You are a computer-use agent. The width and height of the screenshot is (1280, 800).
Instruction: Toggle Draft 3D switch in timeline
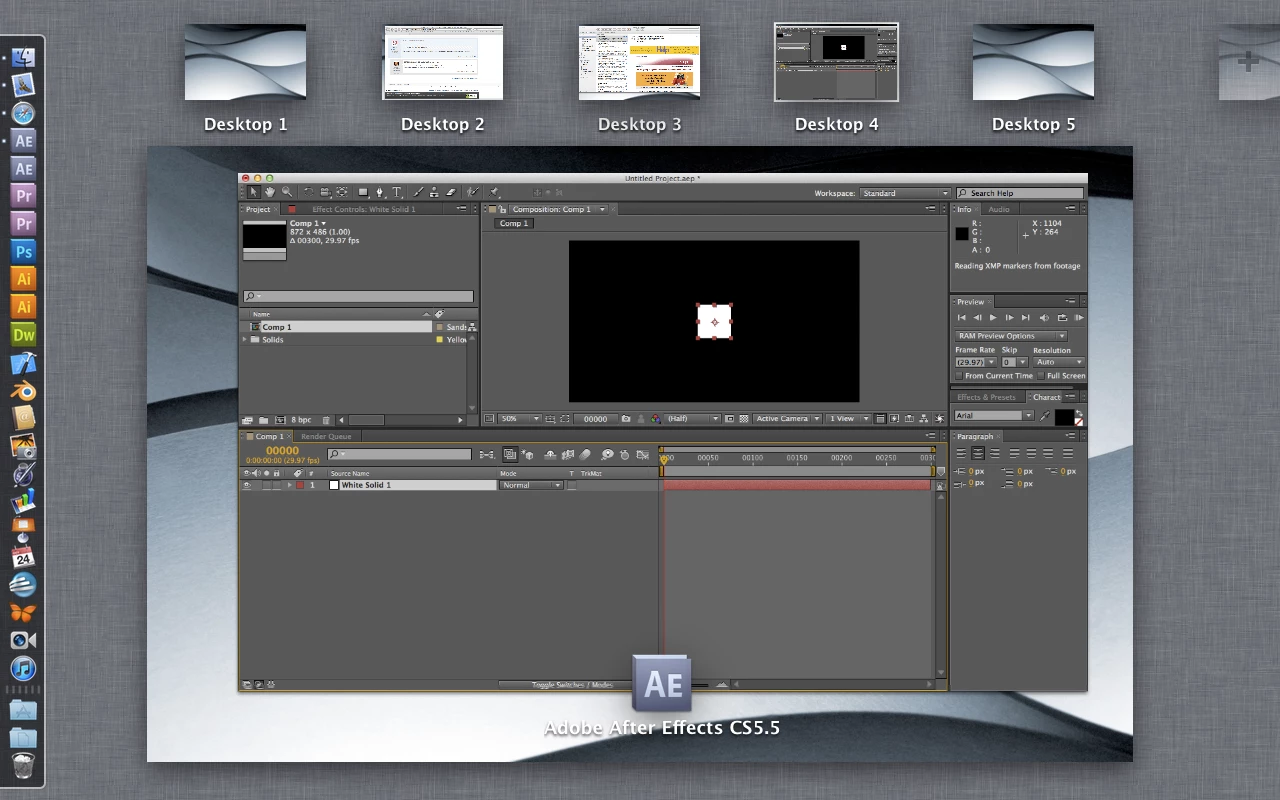[527, 455]
